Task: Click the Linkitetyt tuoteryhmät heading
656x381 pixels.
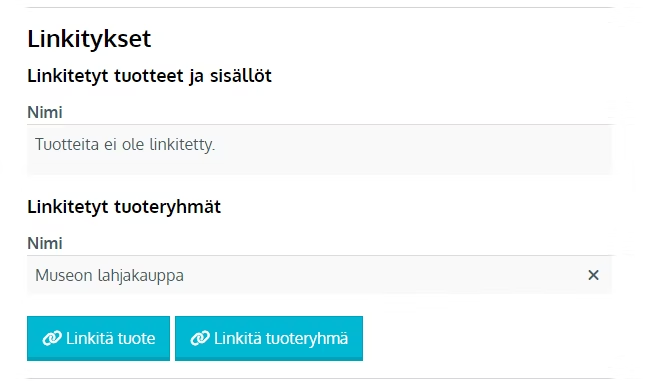Action: [x=124, y=207]
